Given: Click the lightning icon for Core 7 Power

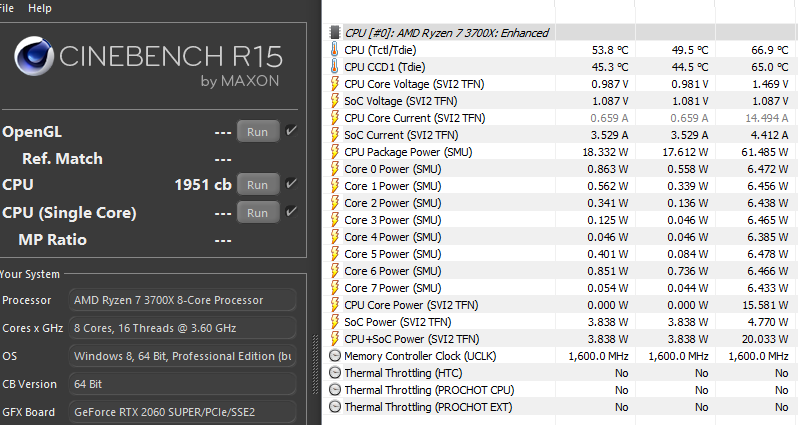Looking at the screenshot, I should pos(334,288).
